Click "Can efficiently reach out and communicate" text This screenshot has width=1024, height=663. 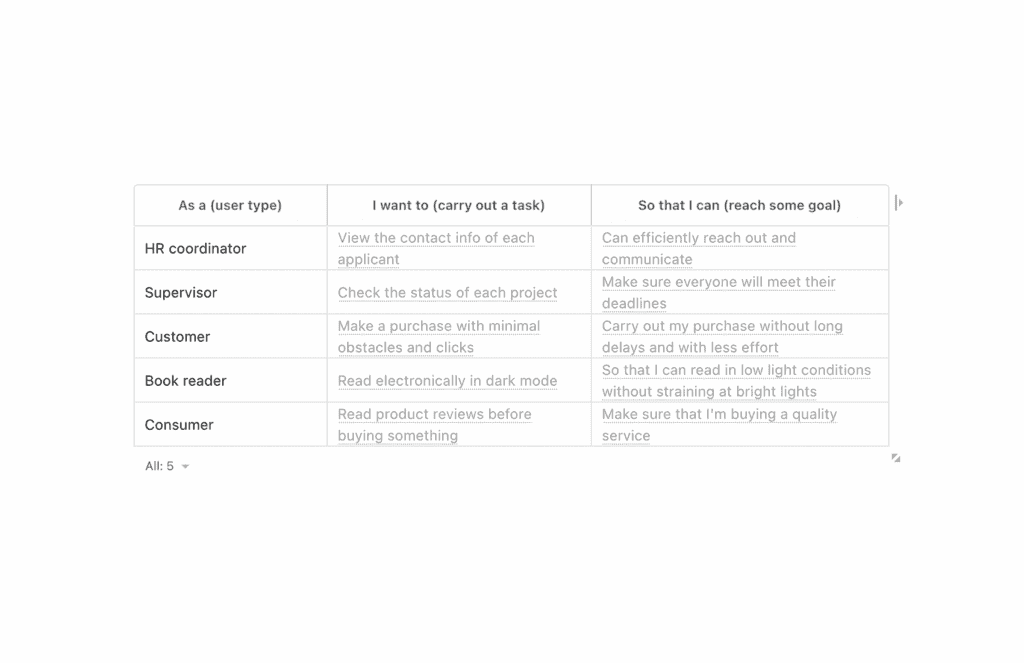tap(698, 239)
